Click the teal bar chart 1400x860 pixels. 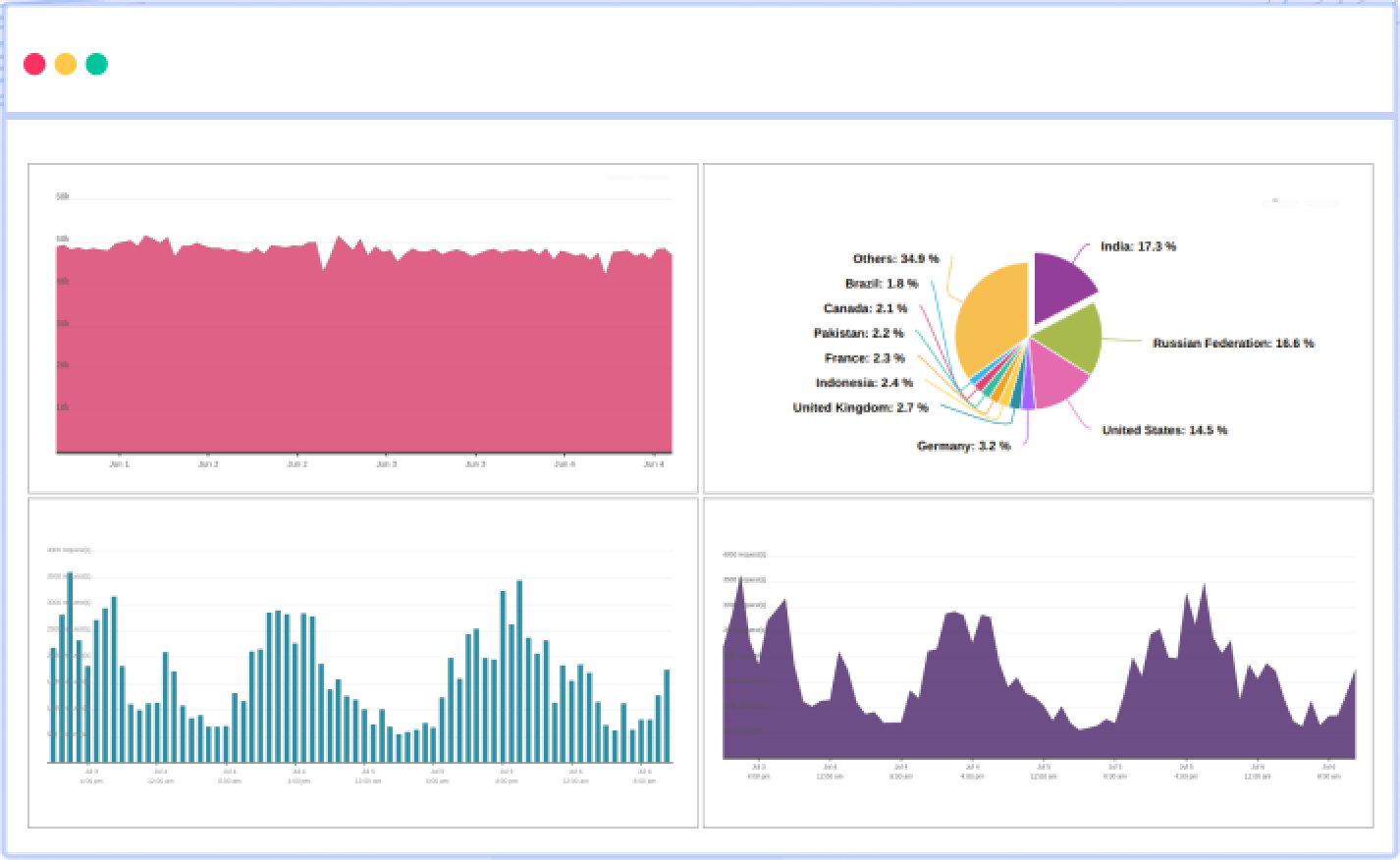[360, 668]
